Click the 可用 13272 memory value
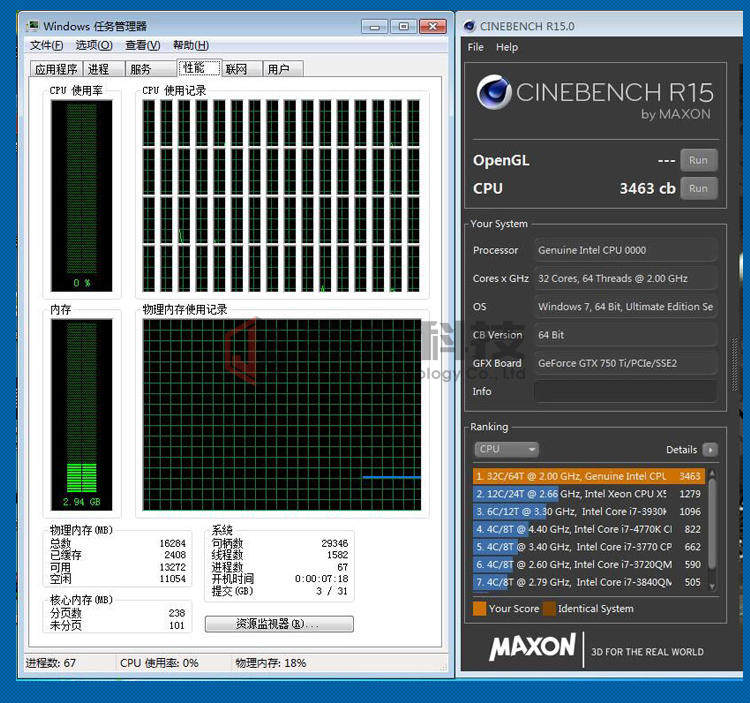 172,567
